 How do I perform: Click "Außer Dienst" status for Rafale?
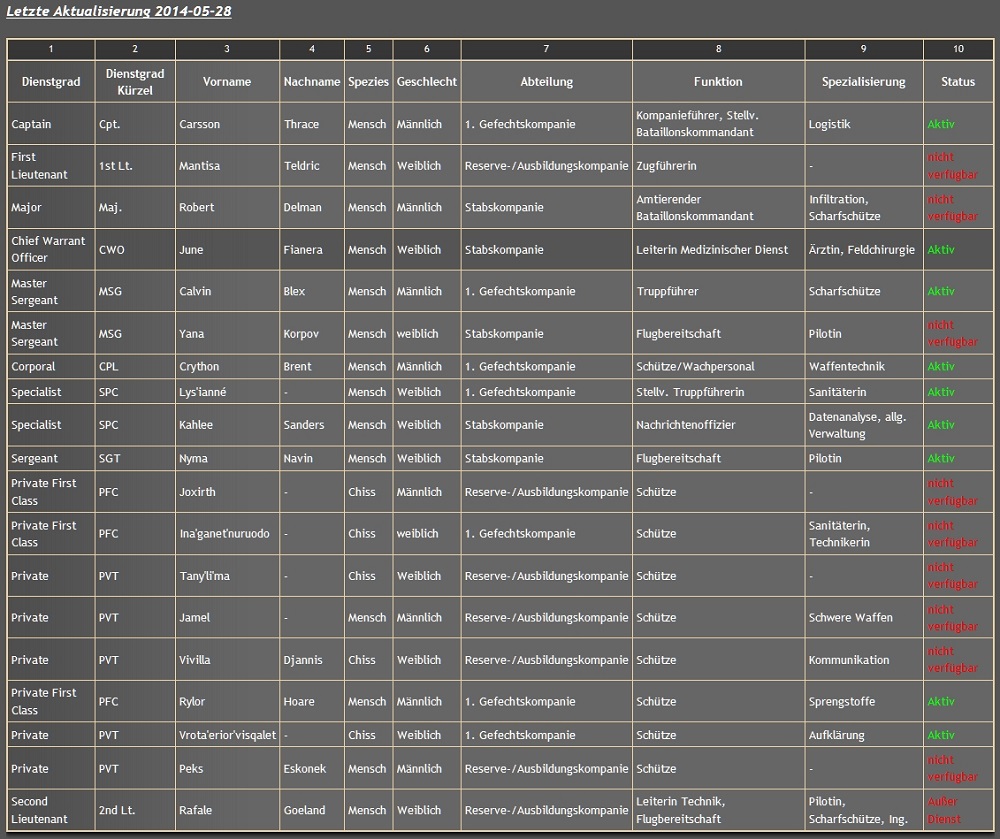(x=943, y=810)
